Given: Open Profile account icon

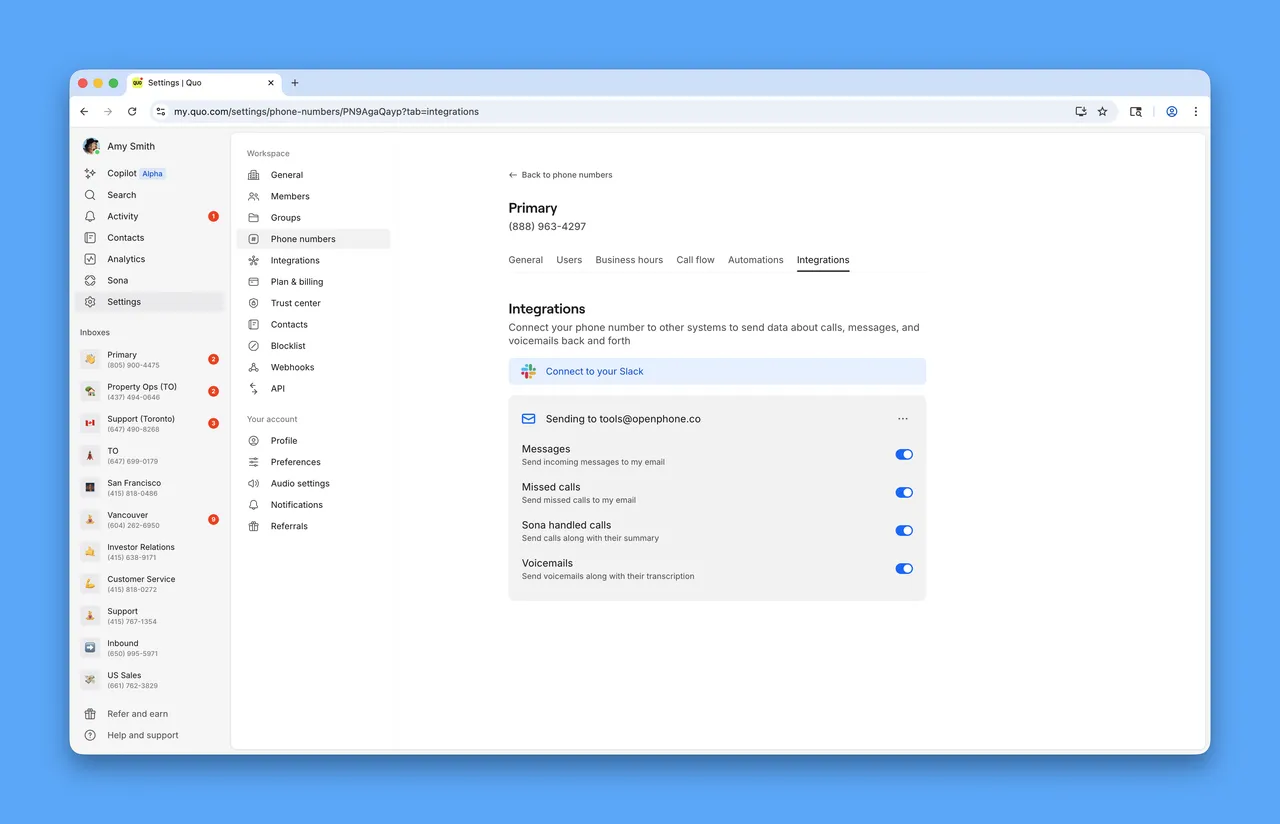Looking at the screenshot, I should tap(254, 441).
